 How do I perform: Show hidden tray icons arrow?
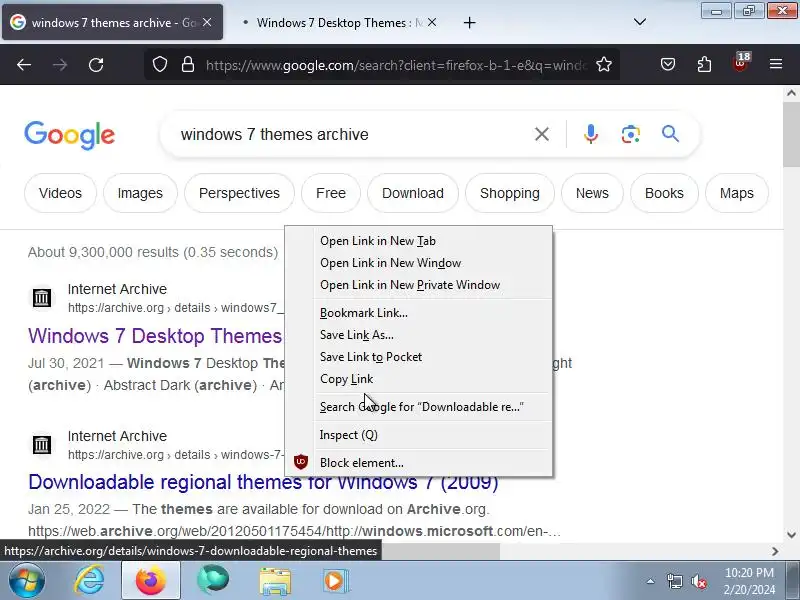point(651,581)
